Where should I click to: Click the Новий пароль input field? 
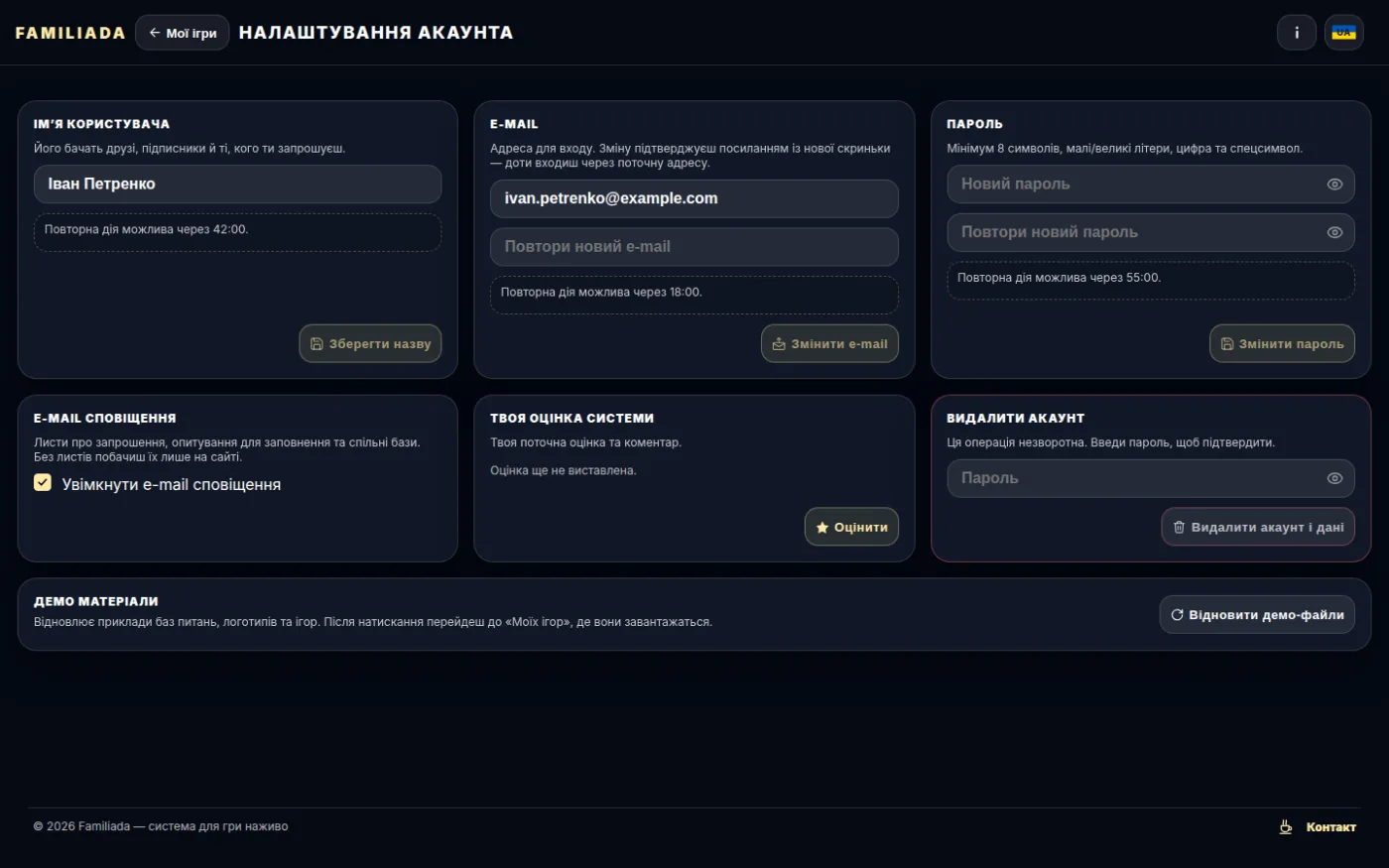click(1151, 185)
